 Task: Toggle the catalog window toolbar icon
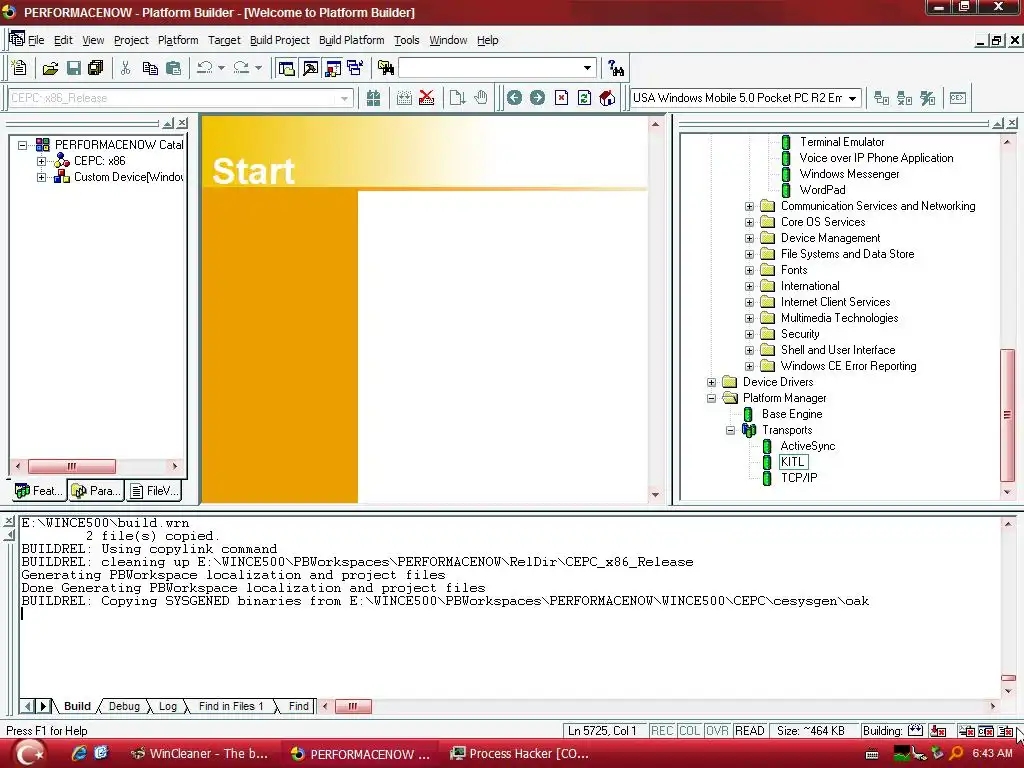pyautogui.click(x=333, y=68)
